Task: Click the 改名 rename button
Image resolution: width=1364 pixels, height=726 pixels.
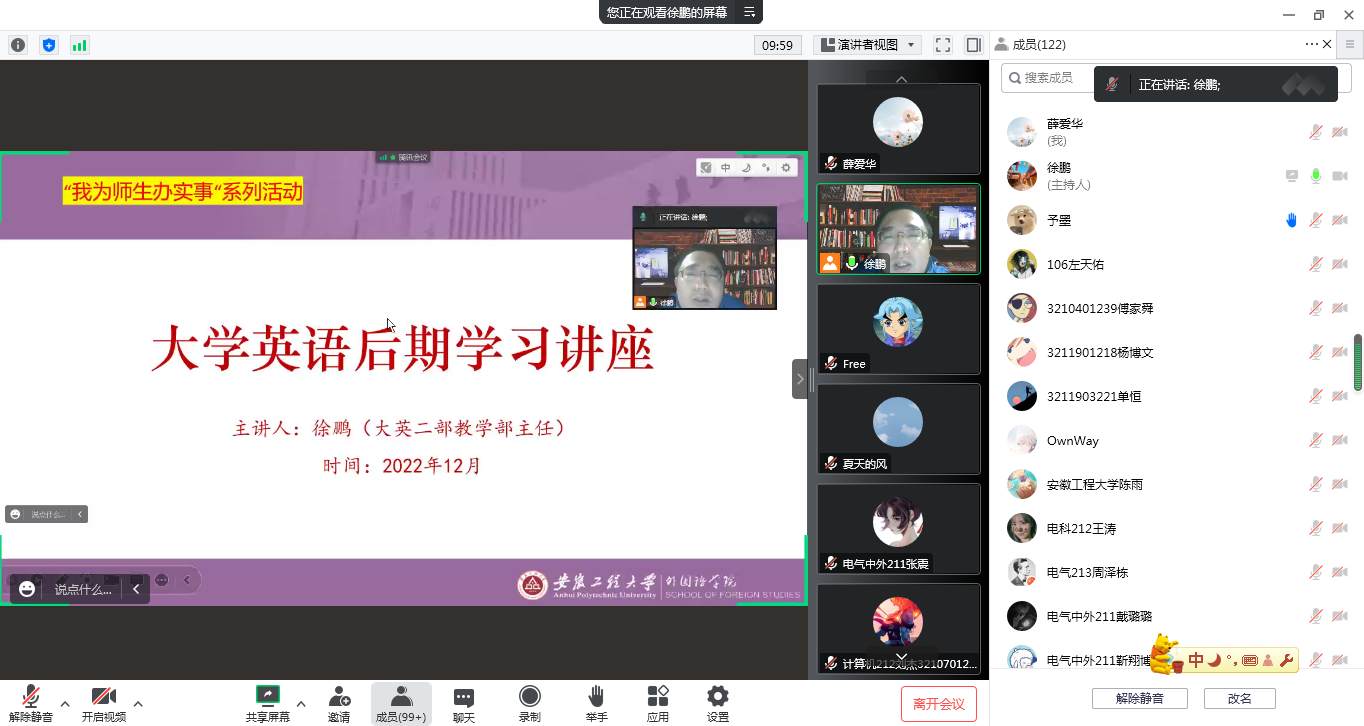Action: (x=1239, y=698)
